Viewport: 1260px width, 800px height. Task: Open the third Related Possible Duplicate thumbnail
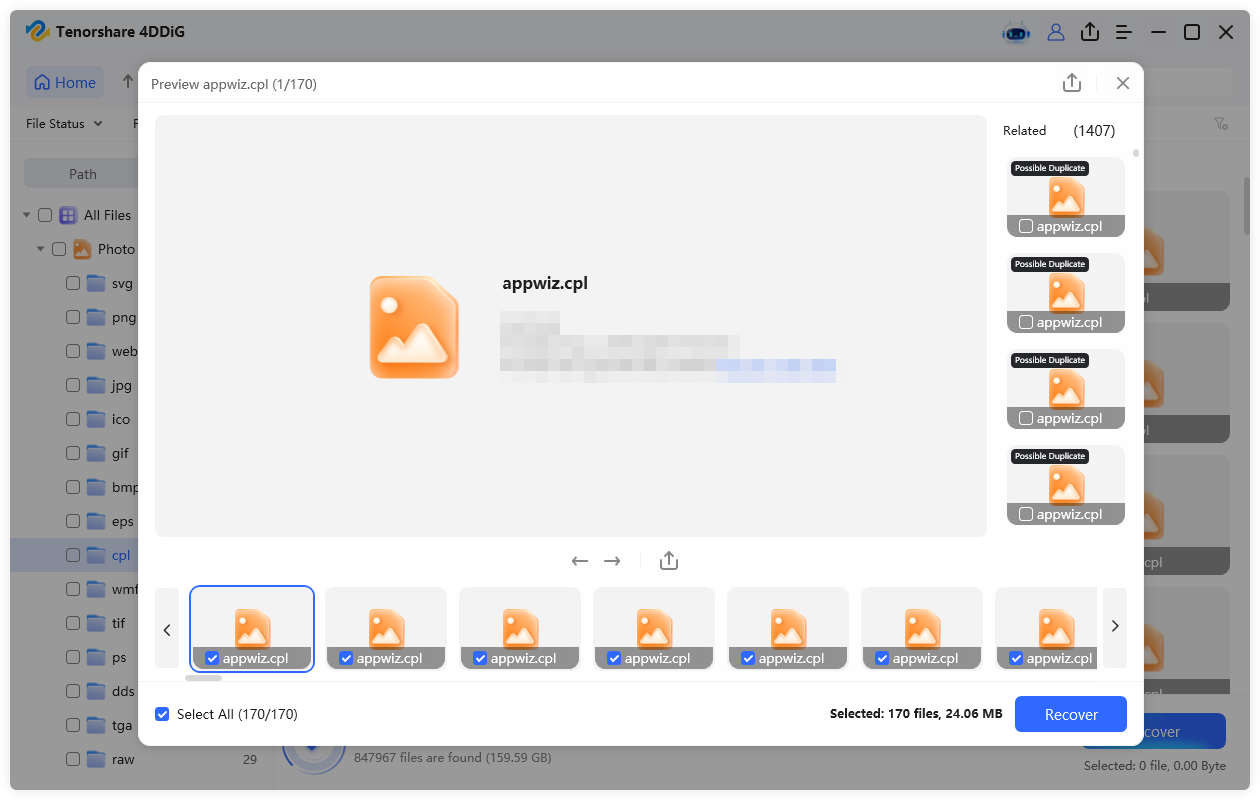coord(1066,389)
